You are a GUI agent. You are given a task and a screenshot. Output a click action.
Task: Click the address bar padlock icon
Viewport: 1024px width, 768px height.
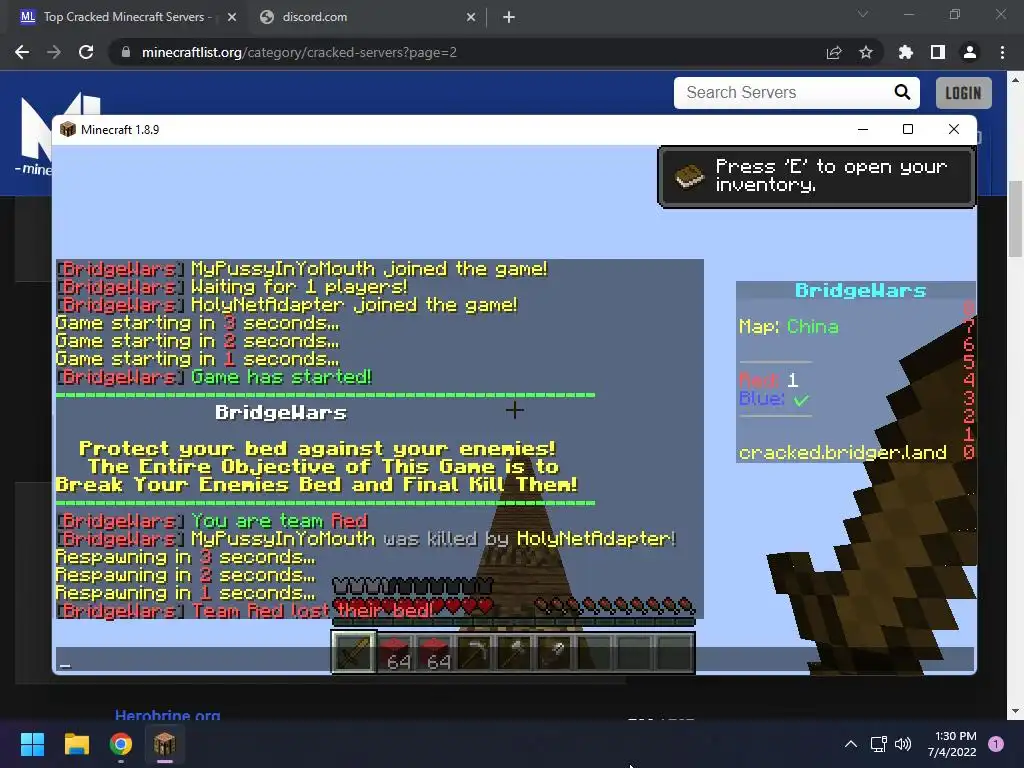(x=126, y=52)
